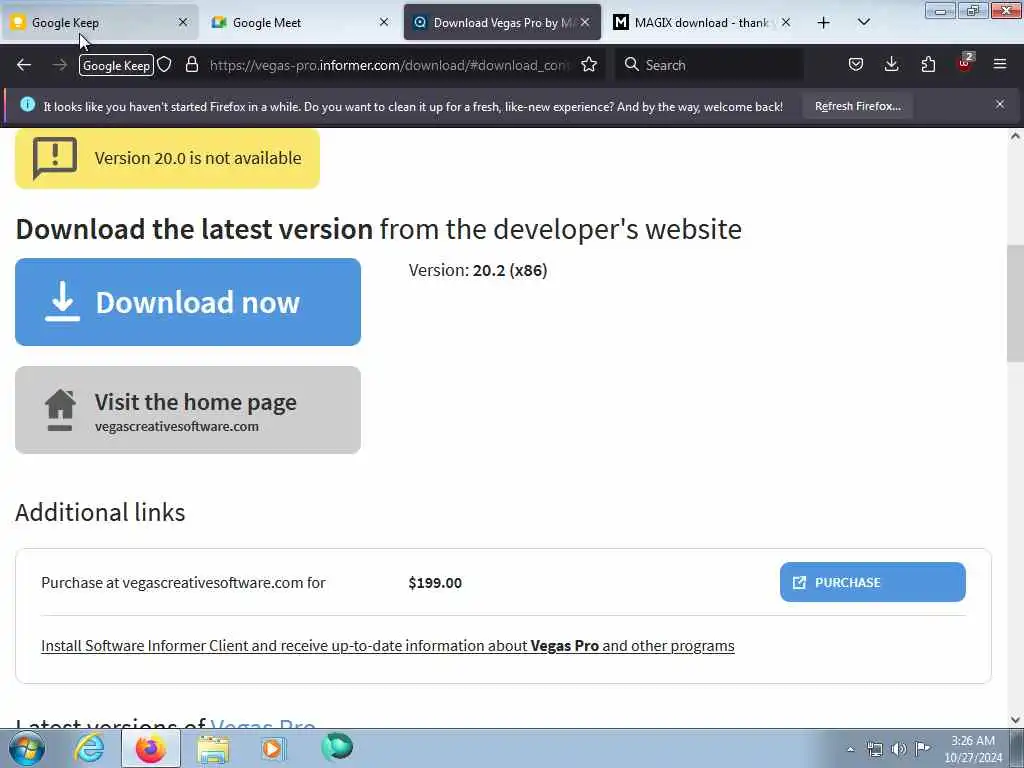
Task: Click the forward navigation arrow
Action: point(59,65)
